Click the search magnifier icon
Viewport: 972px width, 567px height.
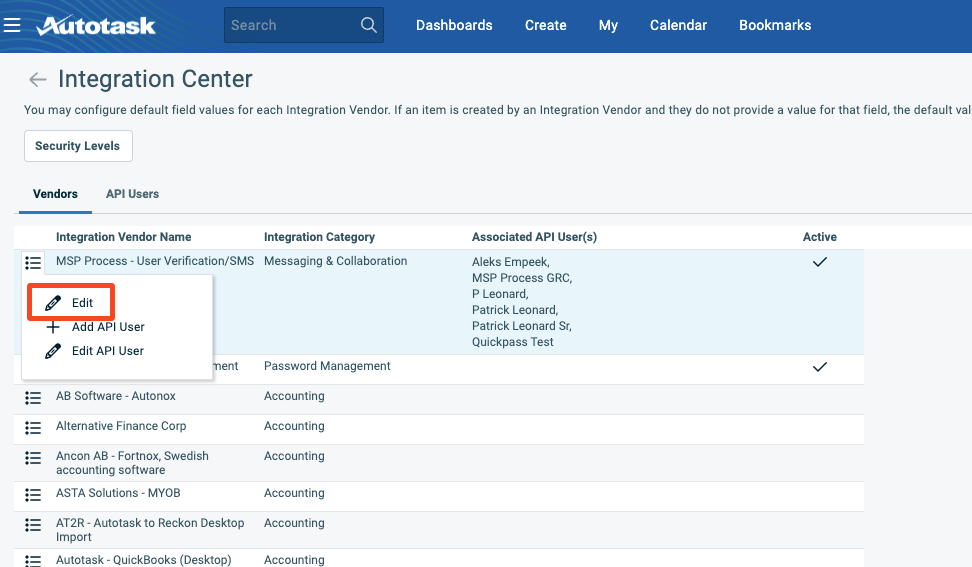pos(368,25)
